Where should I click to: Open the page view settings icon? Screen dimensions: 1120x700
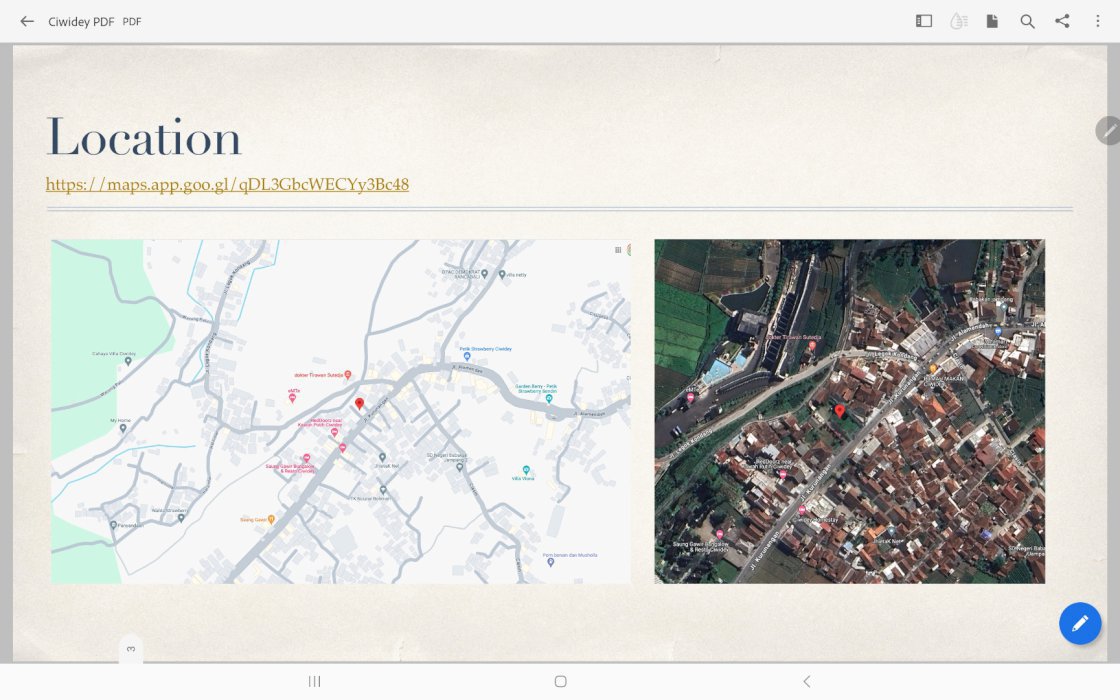(992, 21)
